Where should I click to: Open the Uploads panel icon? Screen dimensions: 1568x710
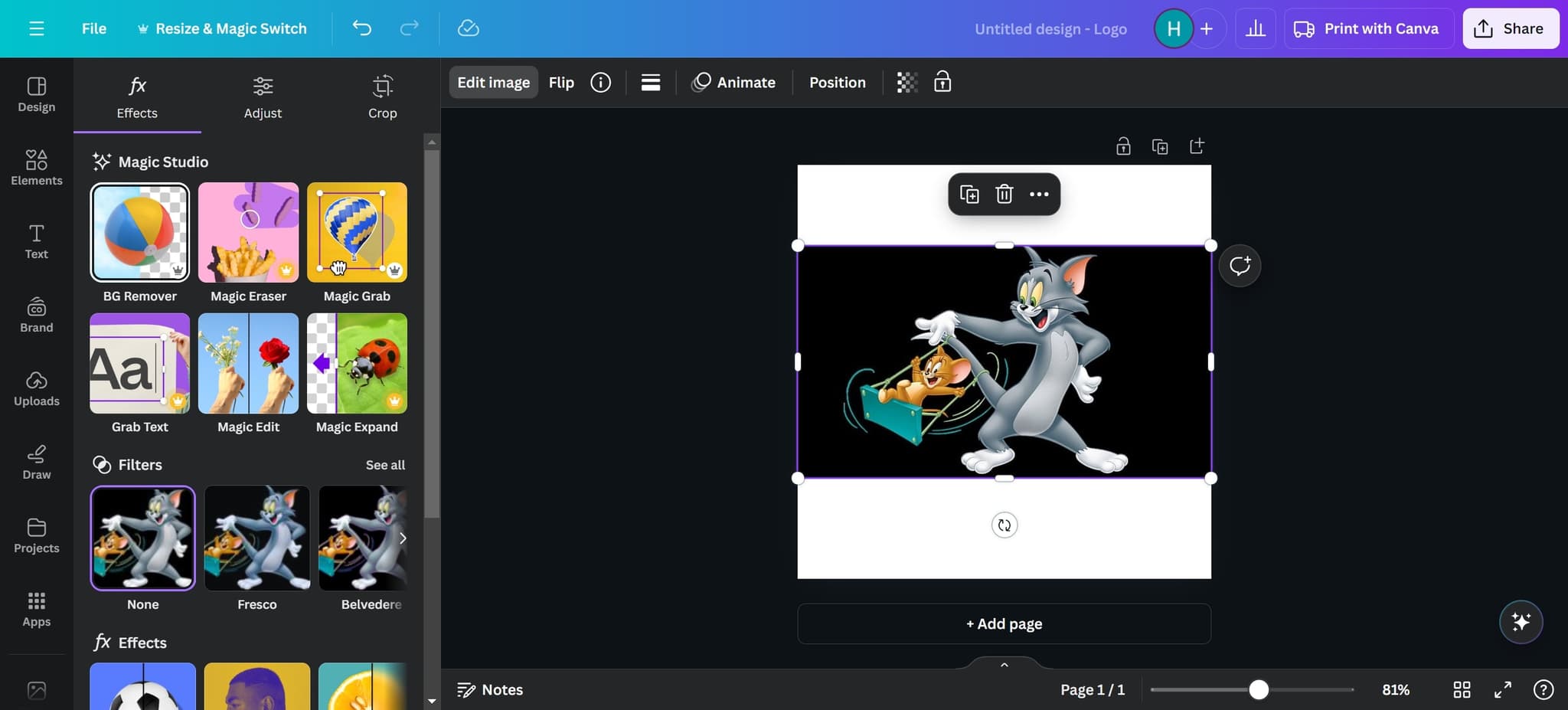[35, 388]
